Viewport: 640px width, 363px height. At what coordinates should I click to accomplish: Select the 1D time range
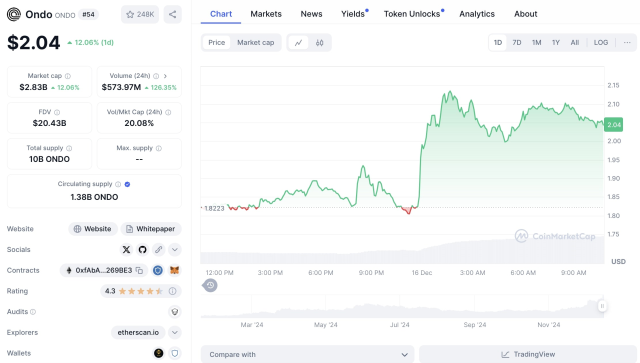[x=498, y=42]
